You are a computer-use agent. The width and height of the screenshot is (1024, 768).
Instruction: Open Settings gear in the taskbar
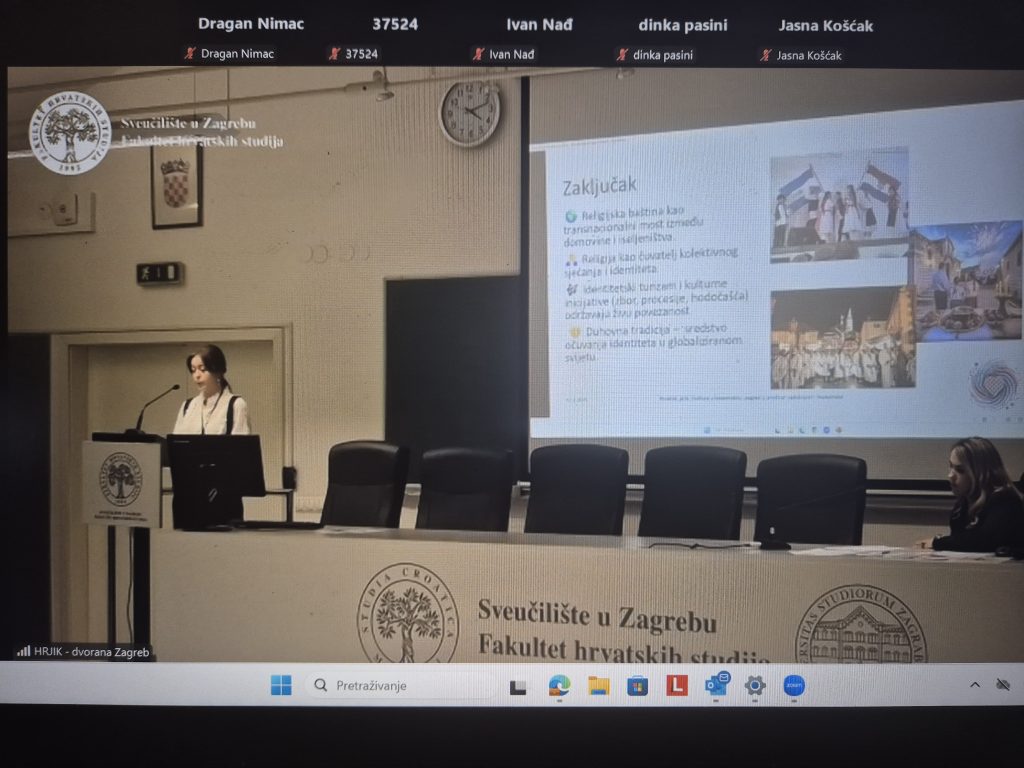[x=755, y=686]
